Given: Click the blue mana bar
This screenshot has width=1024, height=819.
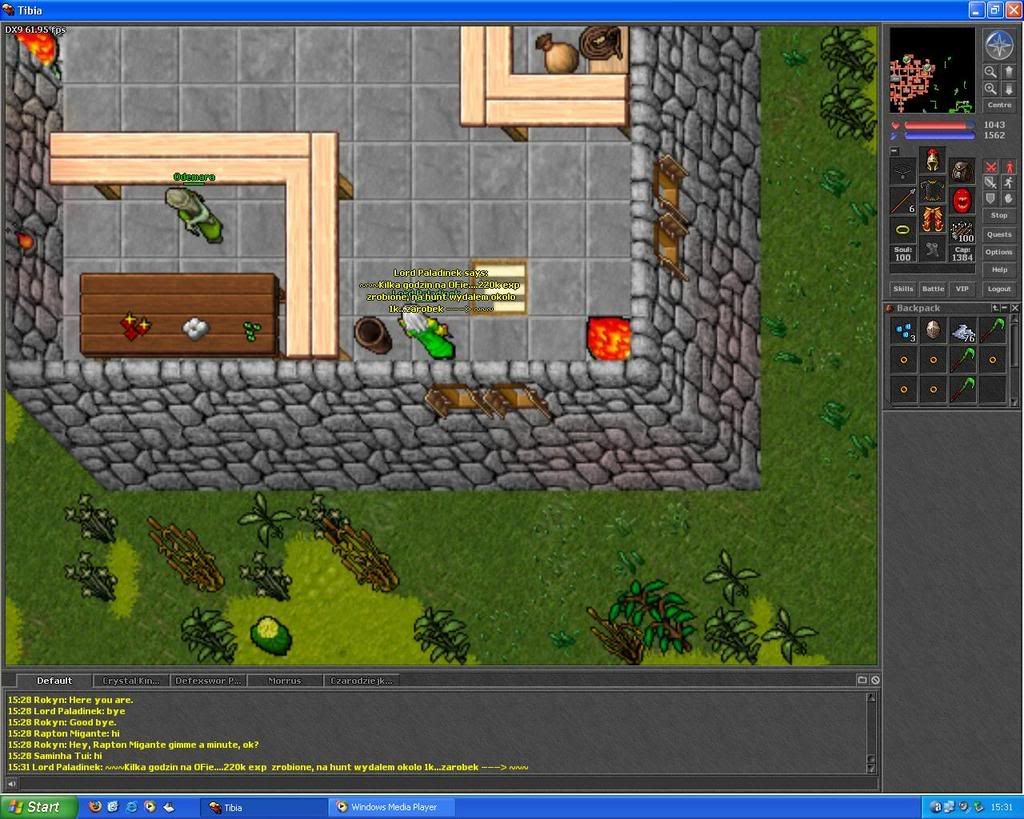Looking at the screenshot, I should click(x=939, y=135).
